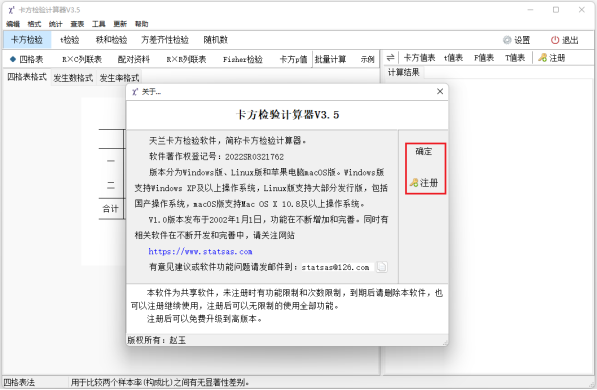
Task: Open the 统计 menu
Action: pos(56,24)
